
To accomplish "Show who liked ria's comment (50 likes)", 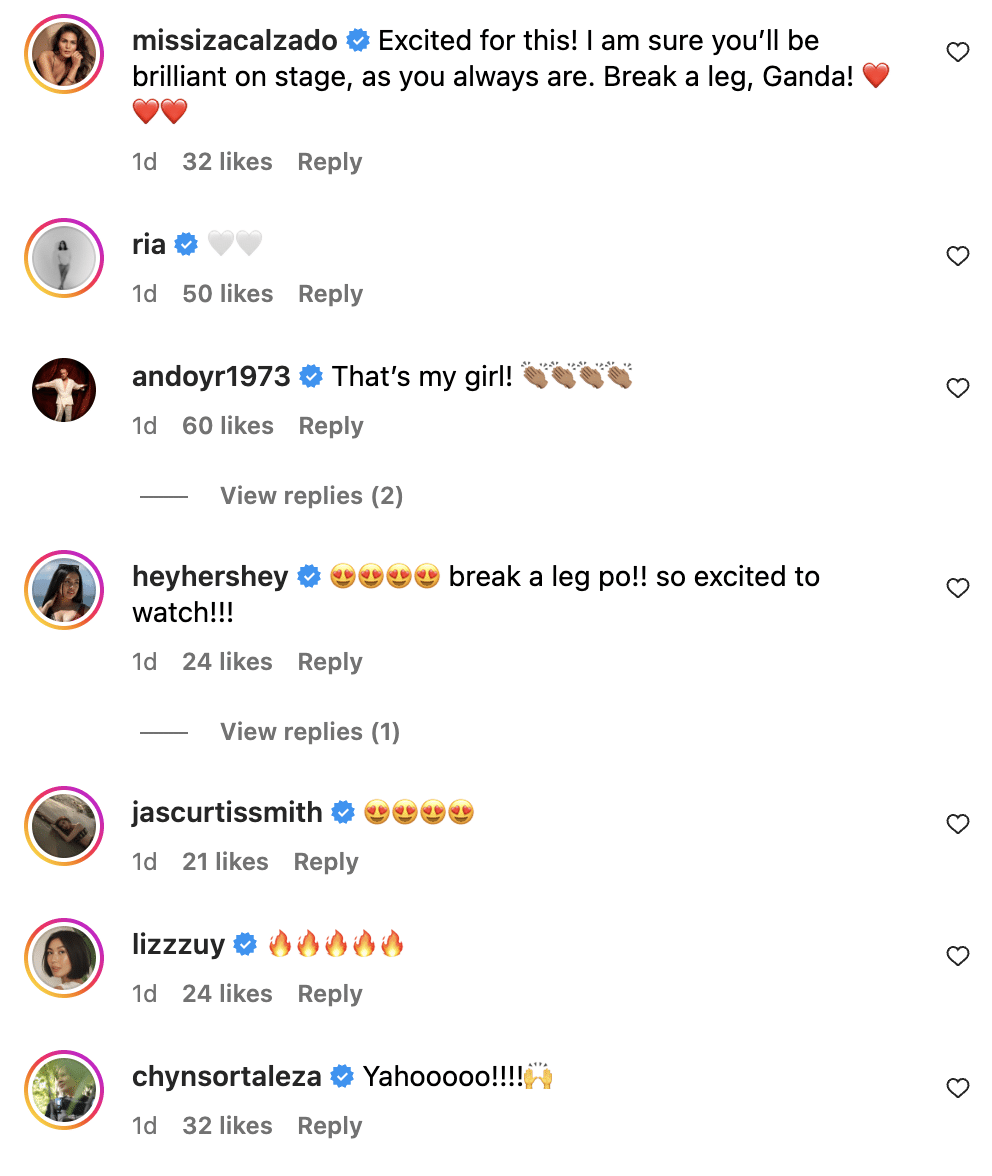I will pyautogui.click(x=227, y=294).
